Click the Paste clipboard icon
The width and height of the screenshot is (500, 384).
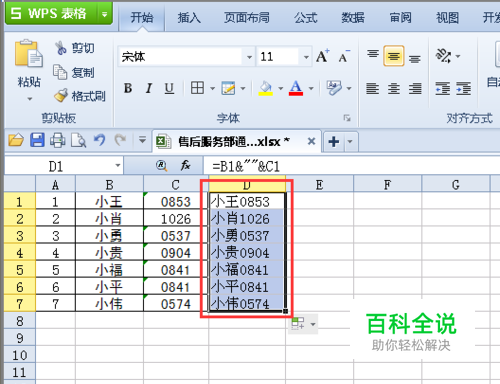pos(29,53)
